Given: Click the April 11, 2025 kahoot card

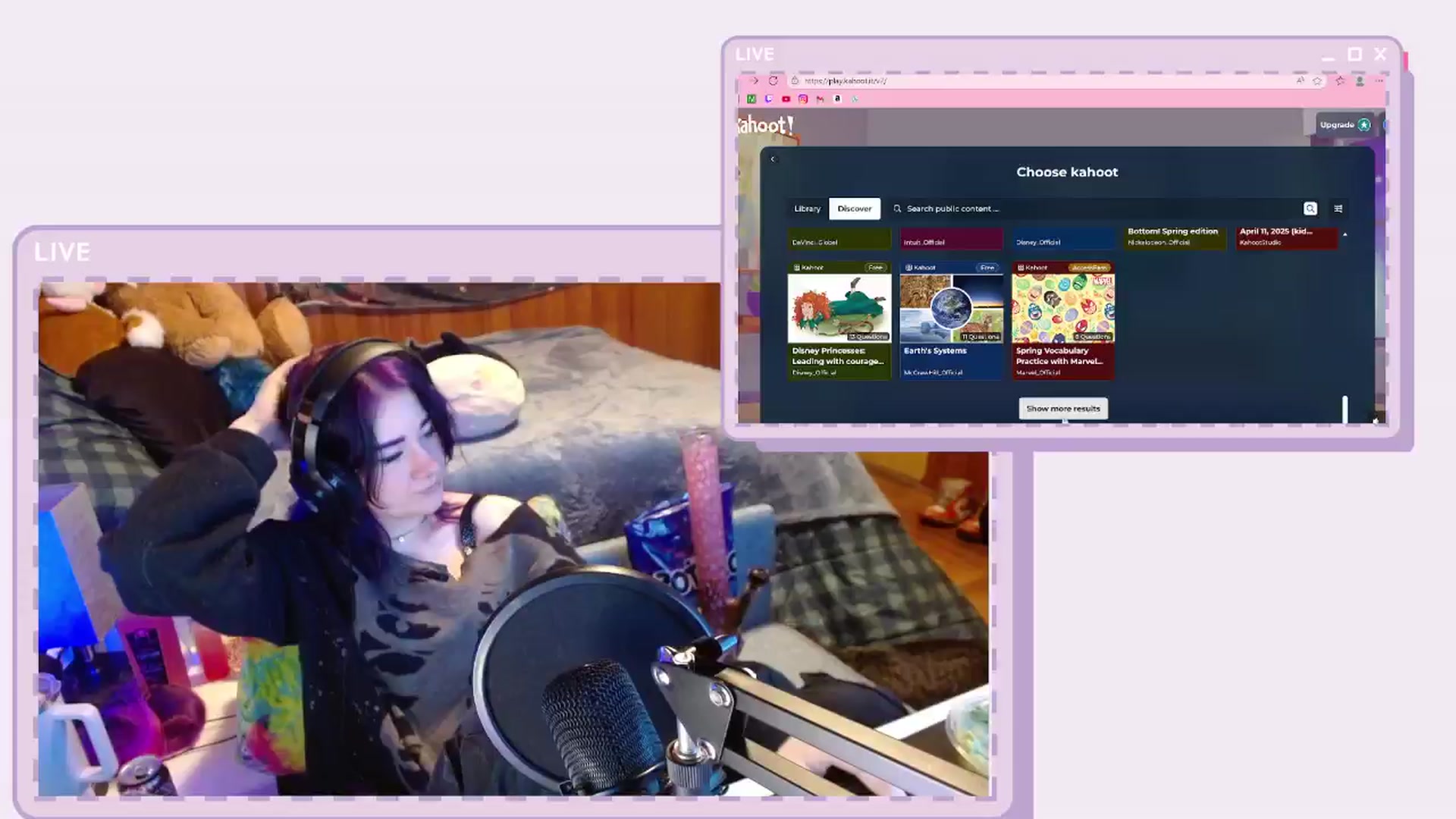Looking at the screenshot, I should point(1287,237).
